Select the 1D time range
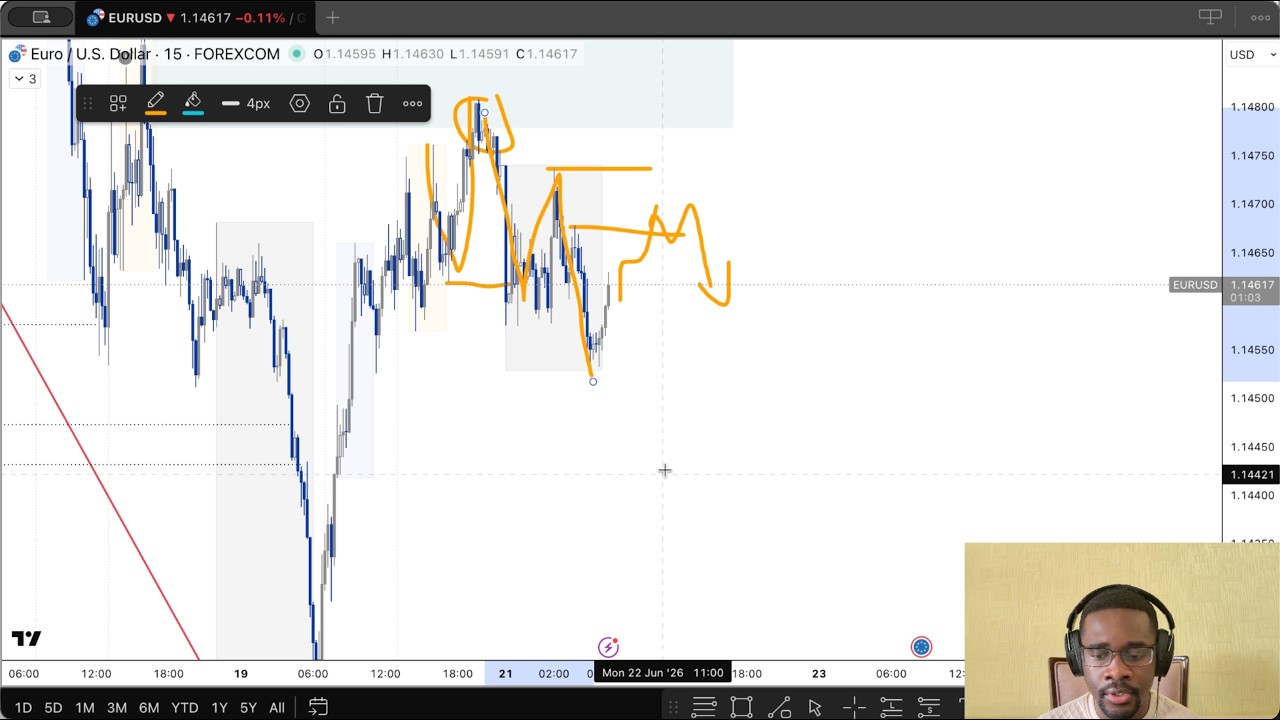This screenshot has width=1280, height=720. (x=23, y=708)
